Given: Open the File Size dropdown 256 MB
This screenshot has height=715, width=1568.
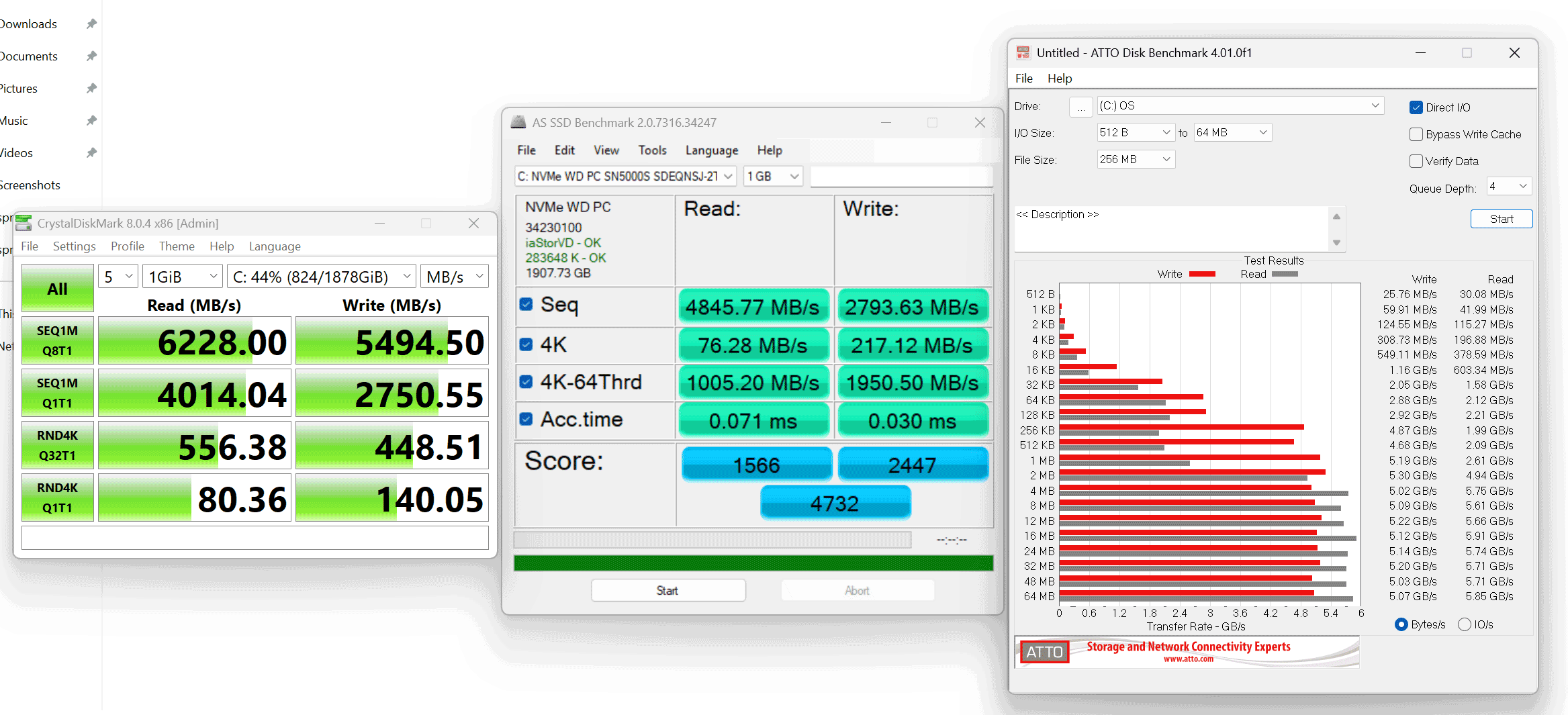Looking at the screenshot, I should [x=1136, y=159].
